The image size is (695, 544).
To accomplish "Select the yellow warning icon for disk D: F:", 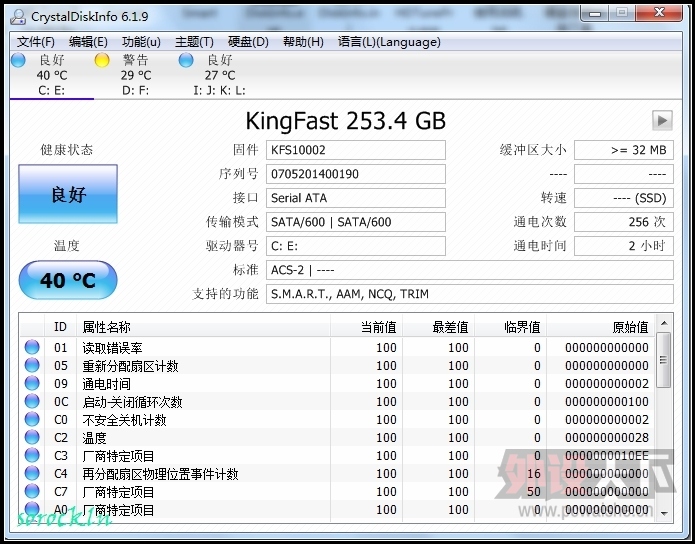I will 102,60.
